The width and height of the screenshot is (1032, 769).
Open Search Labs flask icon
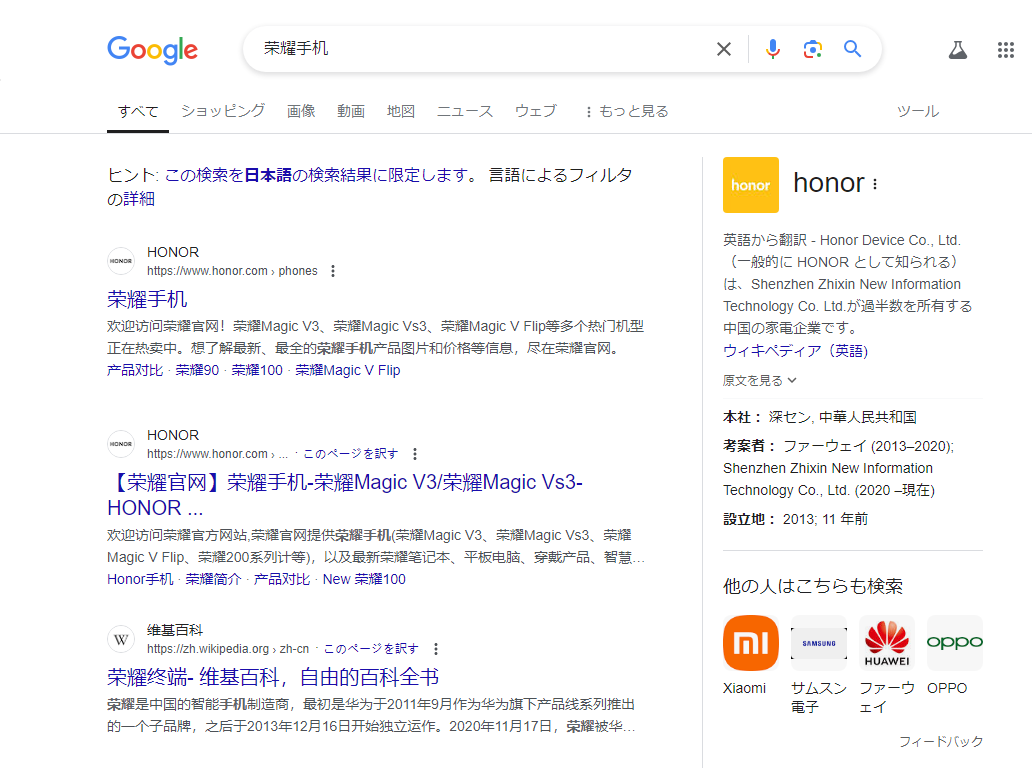pos(958,49)
